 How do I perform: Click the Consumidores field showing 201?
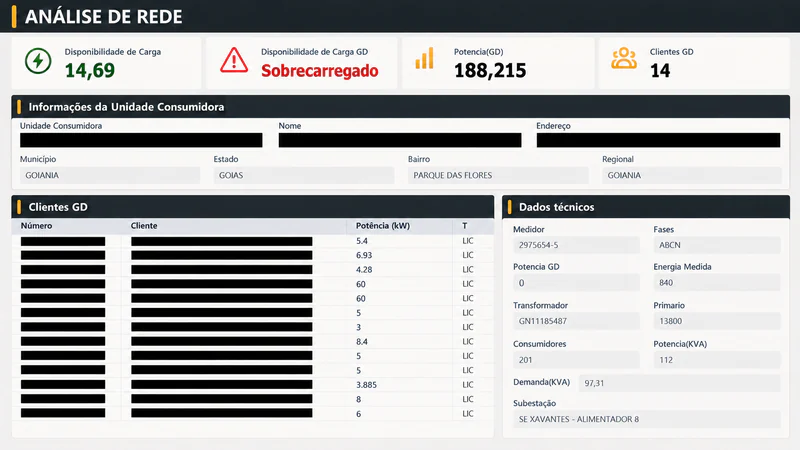(x=576, y=360)
